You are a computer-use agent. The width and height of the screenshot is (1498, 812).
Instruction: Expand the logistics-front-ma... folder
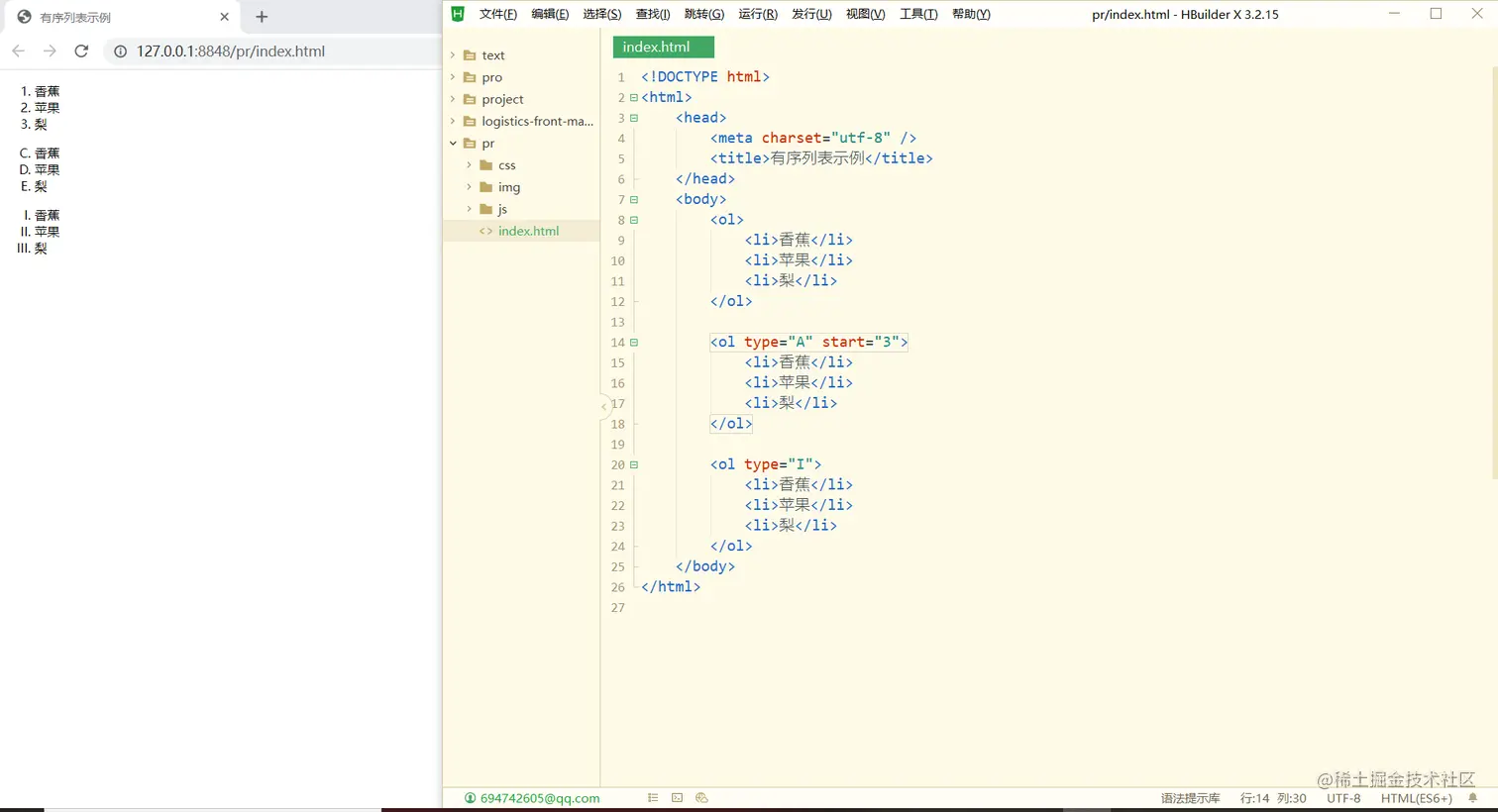point(453,121)
